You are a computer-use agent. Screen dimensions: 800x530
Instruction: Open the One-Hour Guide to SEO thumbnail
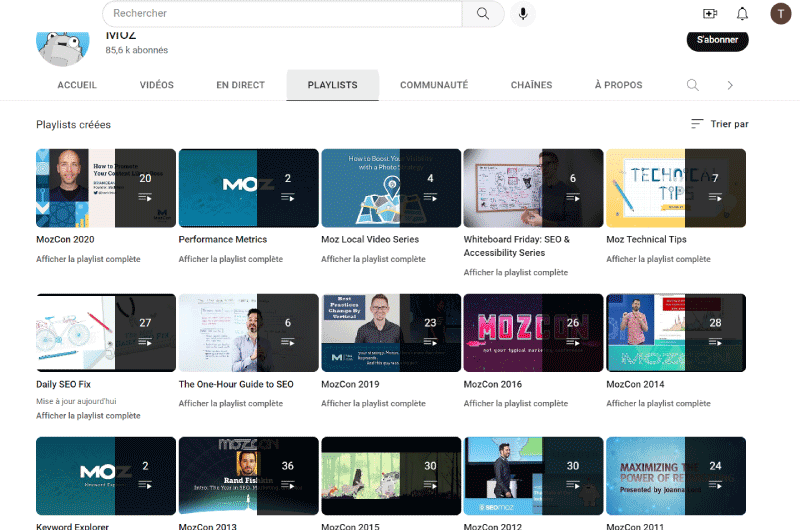[248, 333]
